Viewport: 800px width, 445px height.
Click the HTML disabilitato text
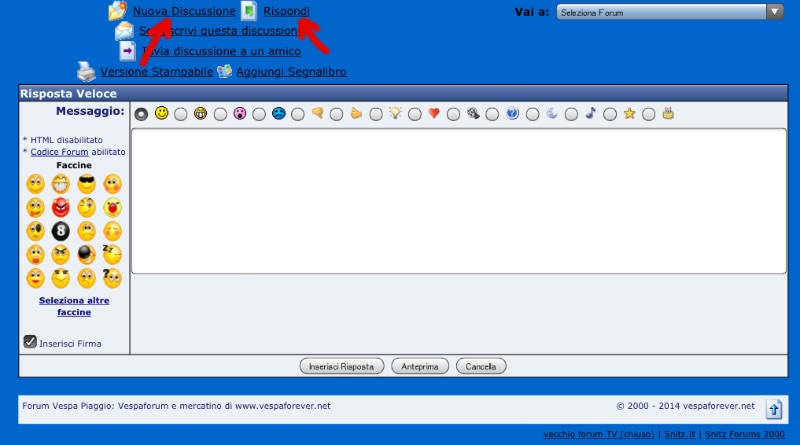coord(66,140)
